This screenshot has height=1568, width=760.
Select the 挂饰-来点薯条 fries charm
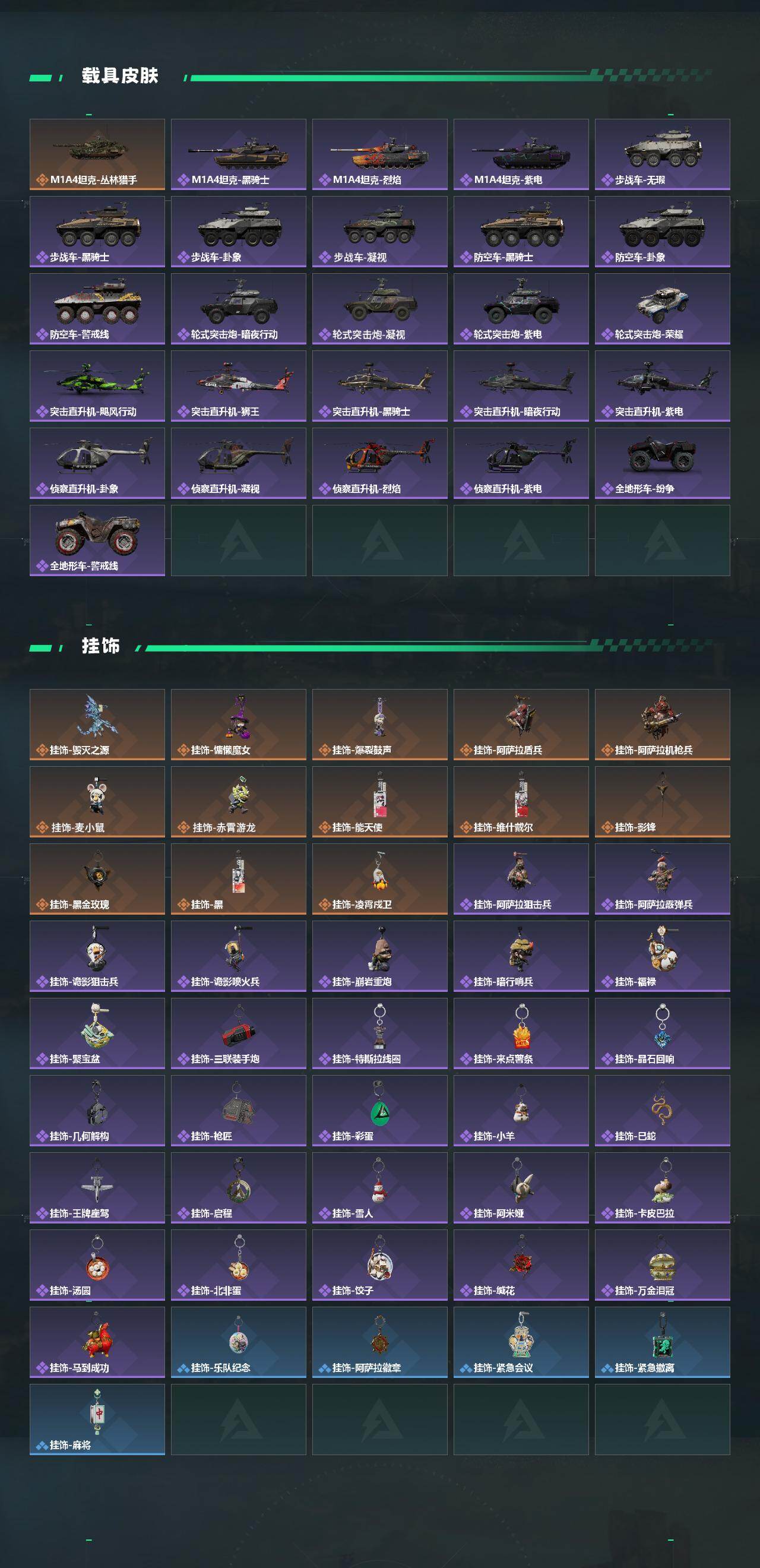click(x=521, y=1033)
